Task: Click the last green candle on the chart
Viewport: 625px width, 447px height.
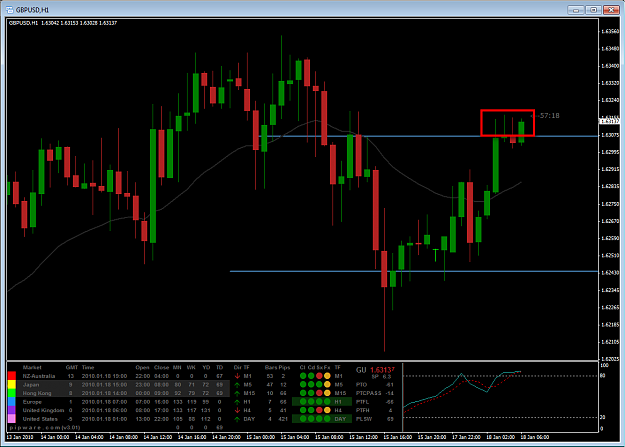Action: [x=521, y=132]
